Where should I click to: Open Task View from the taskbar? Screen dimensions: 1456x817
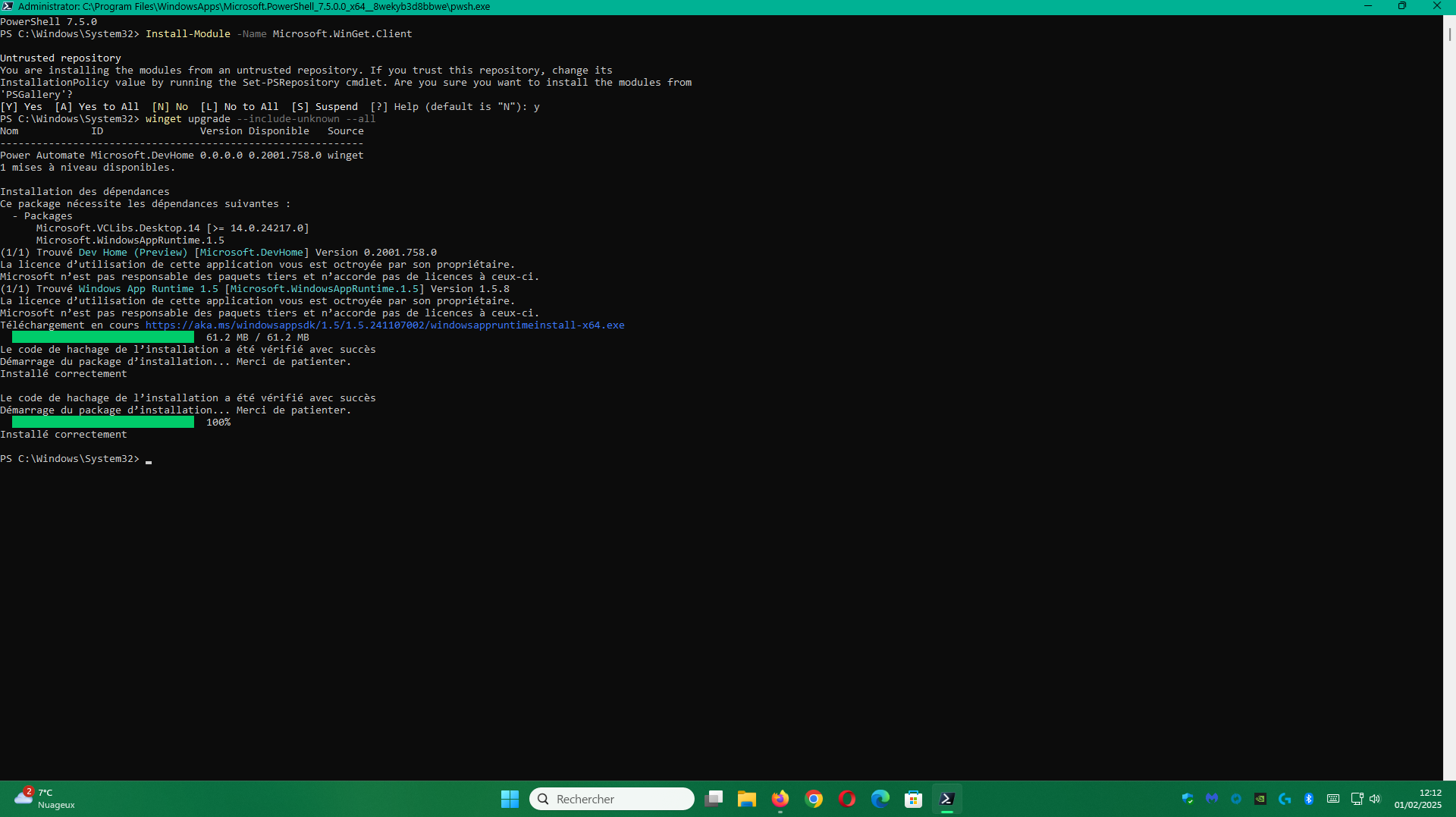point(714,799)
